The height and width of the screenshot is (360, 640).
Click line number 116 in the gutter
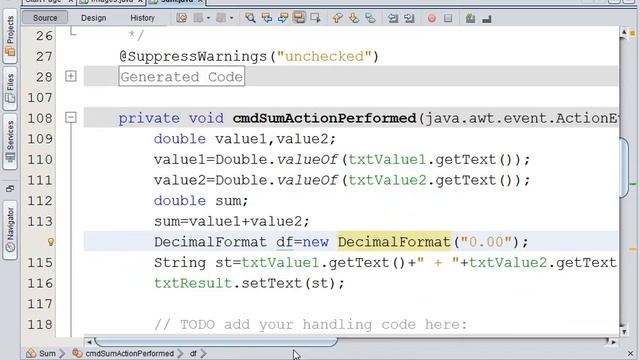tap(40, 283)
